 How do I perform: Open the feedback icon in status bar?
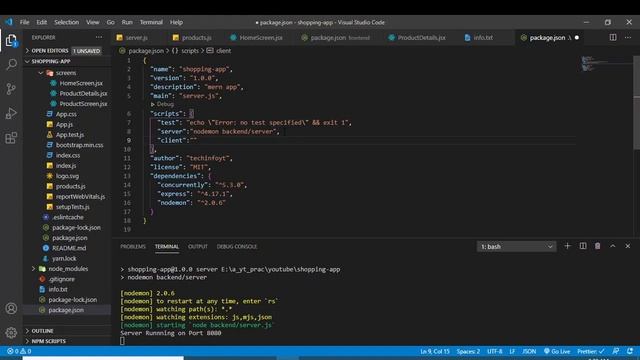[616, 351]
